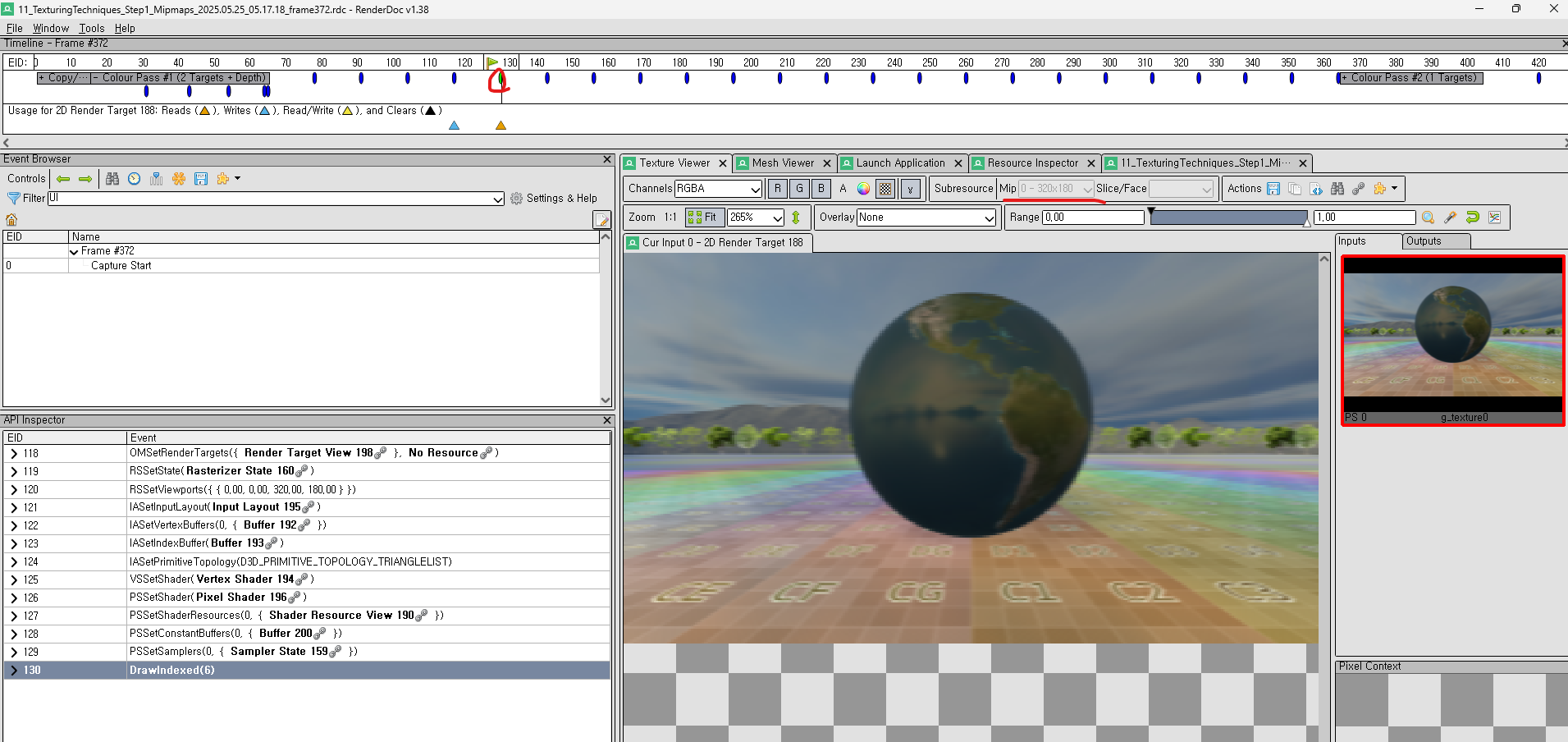Viewport: 1568px width, 742px height.
Task: Open the 265% zoom percentage dropdown
Action: (756, 218)
